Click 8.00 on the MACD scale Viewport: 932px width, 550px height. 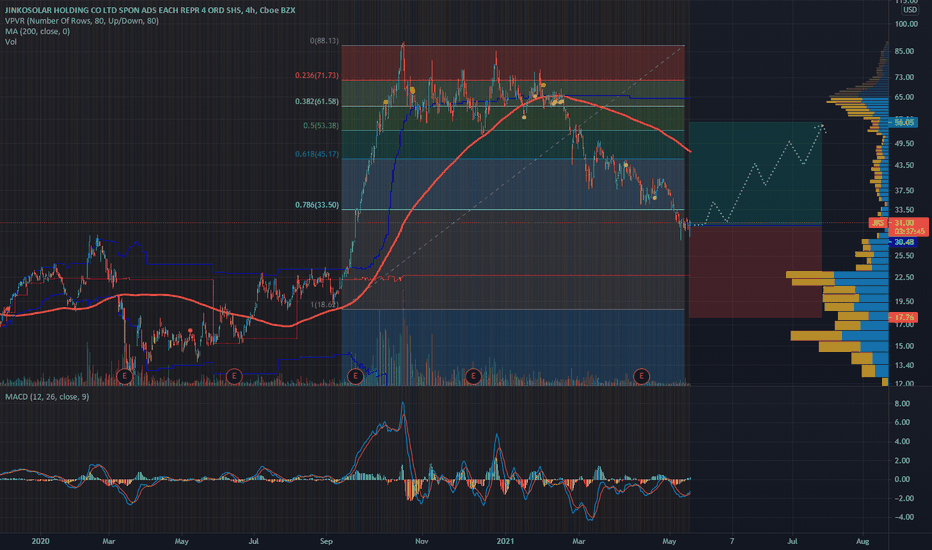point(902,404)
